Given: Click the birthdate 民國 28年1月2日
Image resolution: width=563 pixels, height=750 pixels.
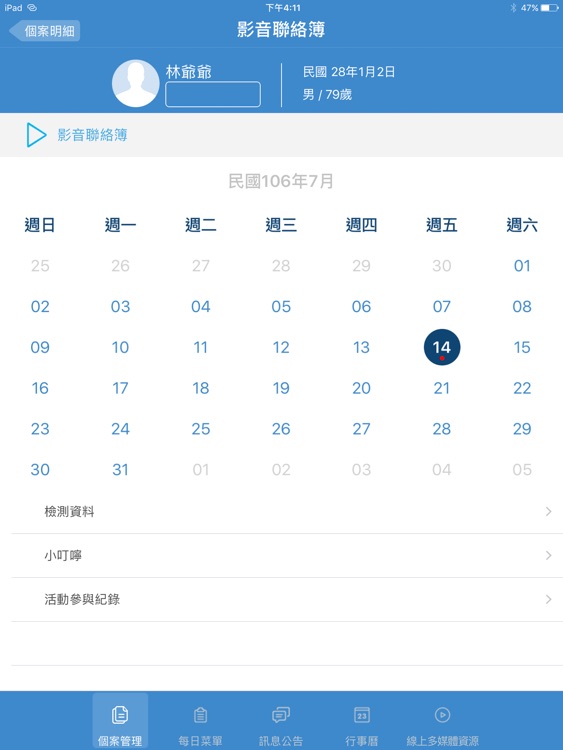Looking at the screenshot, I should [x=349, y=72].
